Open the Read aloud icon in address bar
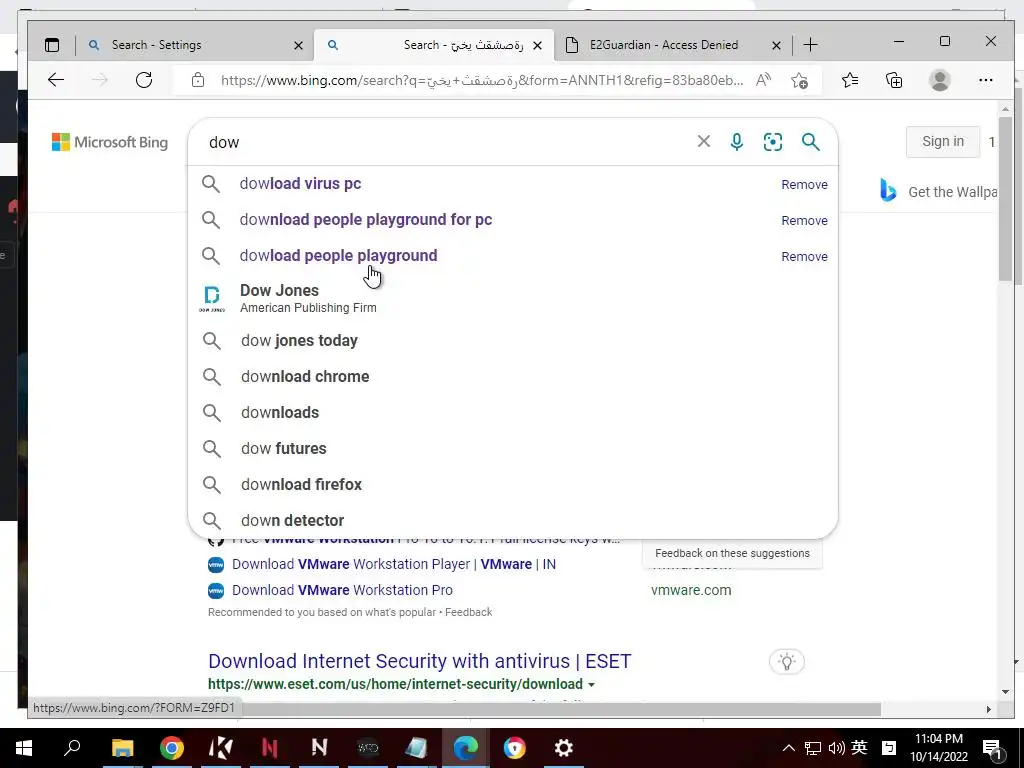 [x=763, y=80]
